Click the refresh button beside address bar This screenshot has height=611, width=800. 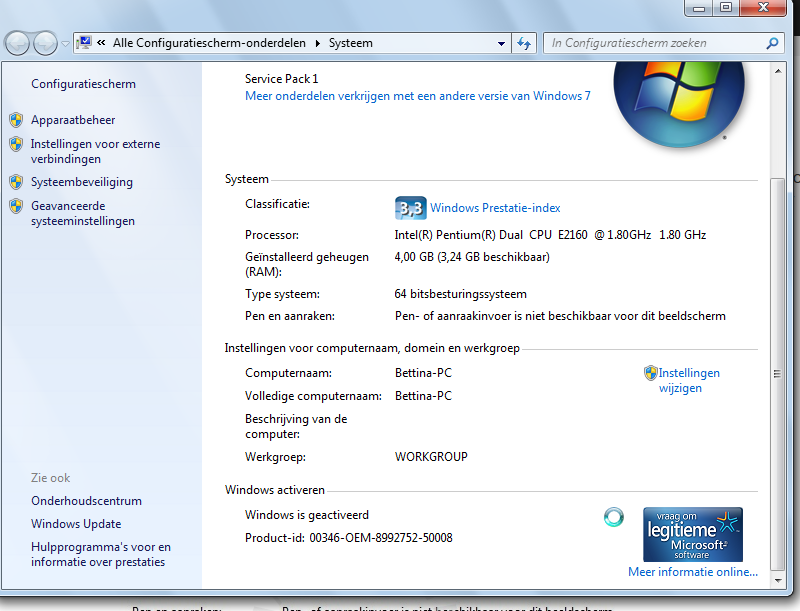[524, 43]
